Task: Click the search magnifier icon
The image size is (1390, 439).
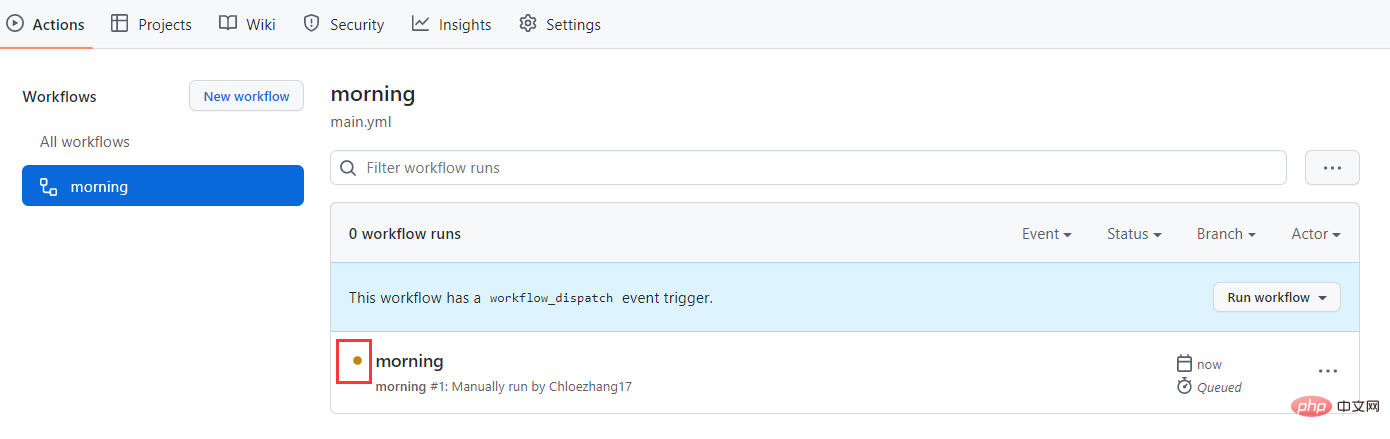Action: [x=349, y=168]
